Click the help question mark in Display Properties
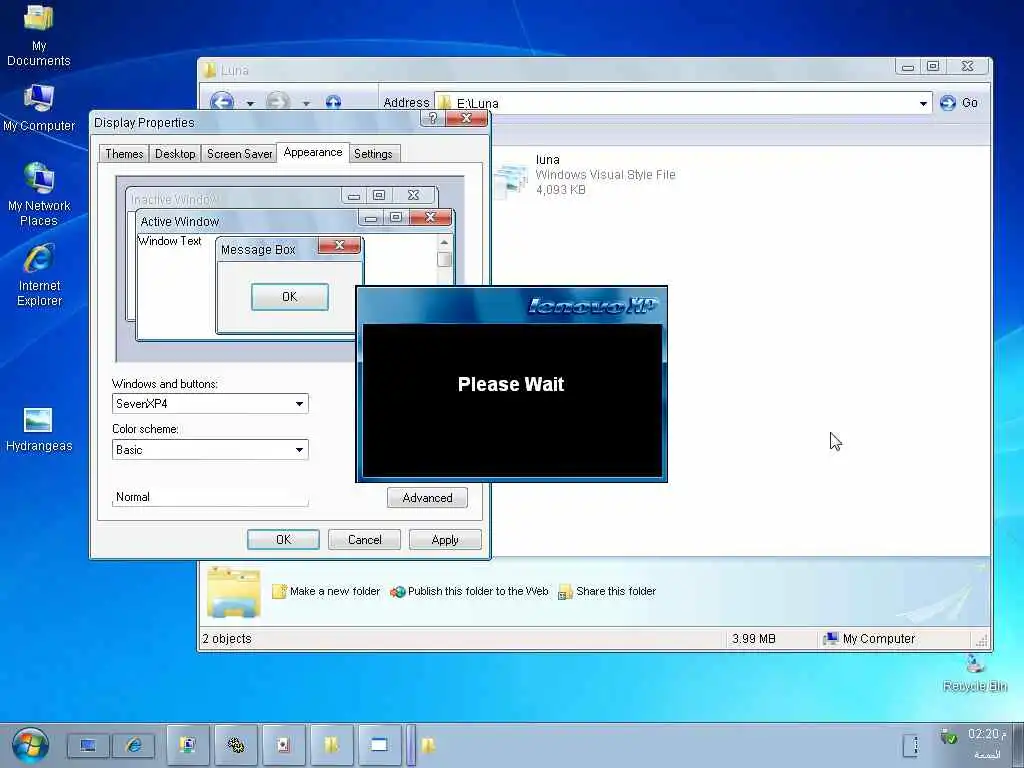The width and height of the screenshot is (1024, 768). [x=432, y=118]
